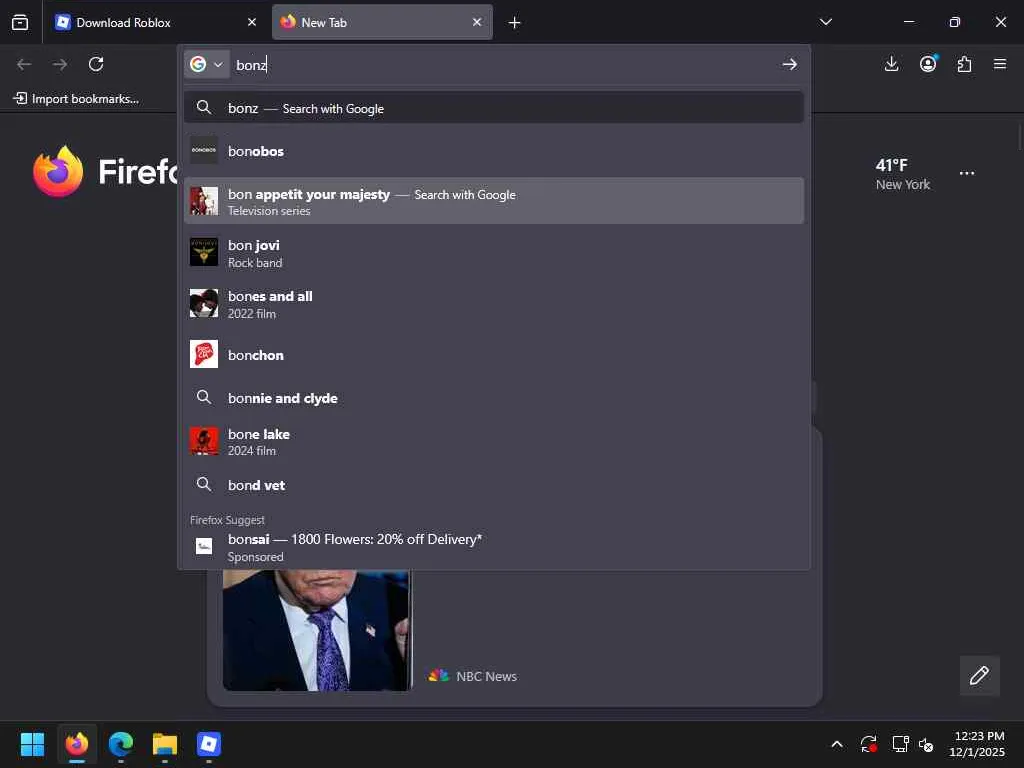Open the Roblox installer taskbar icon

pos(208,744)
